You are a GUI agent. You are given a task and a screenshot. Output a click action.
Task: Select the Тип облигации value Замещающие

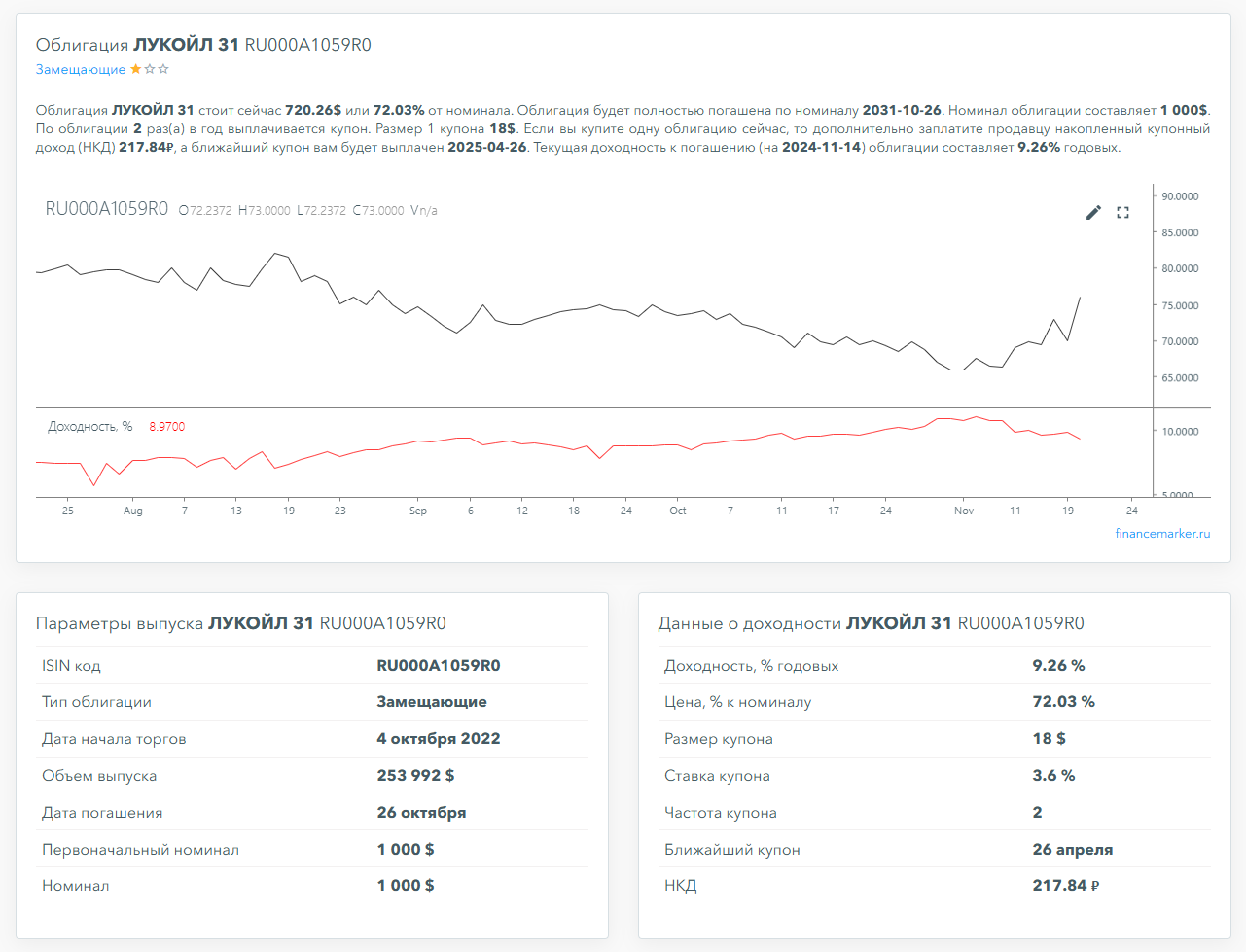(x=432, y=702)
